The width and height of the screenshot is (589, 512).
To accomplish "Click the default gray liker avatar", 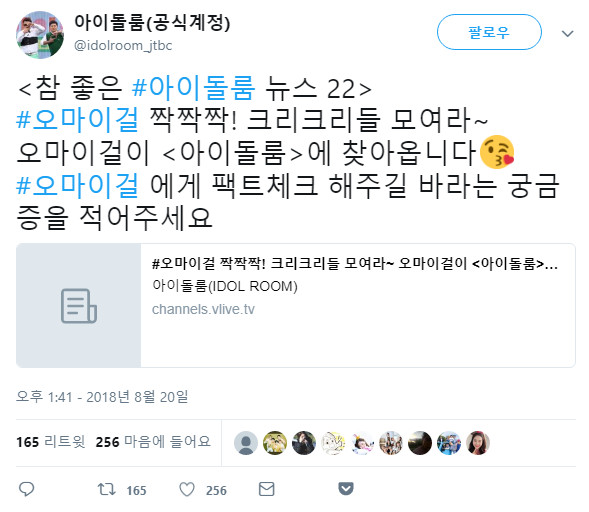I will point(246,443).
